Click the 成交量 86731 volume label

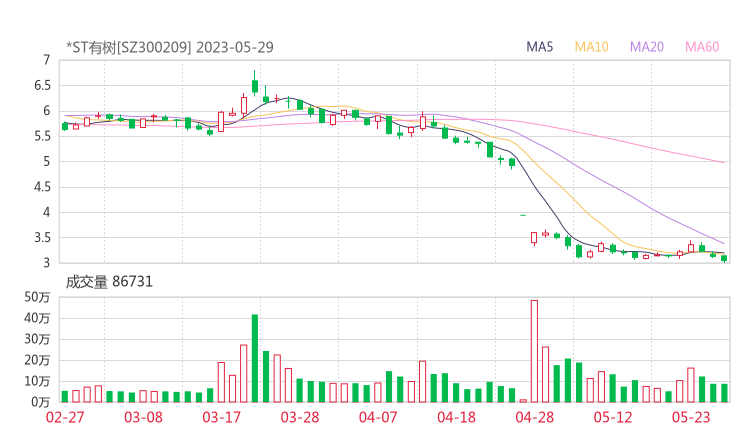click(109, 282)
